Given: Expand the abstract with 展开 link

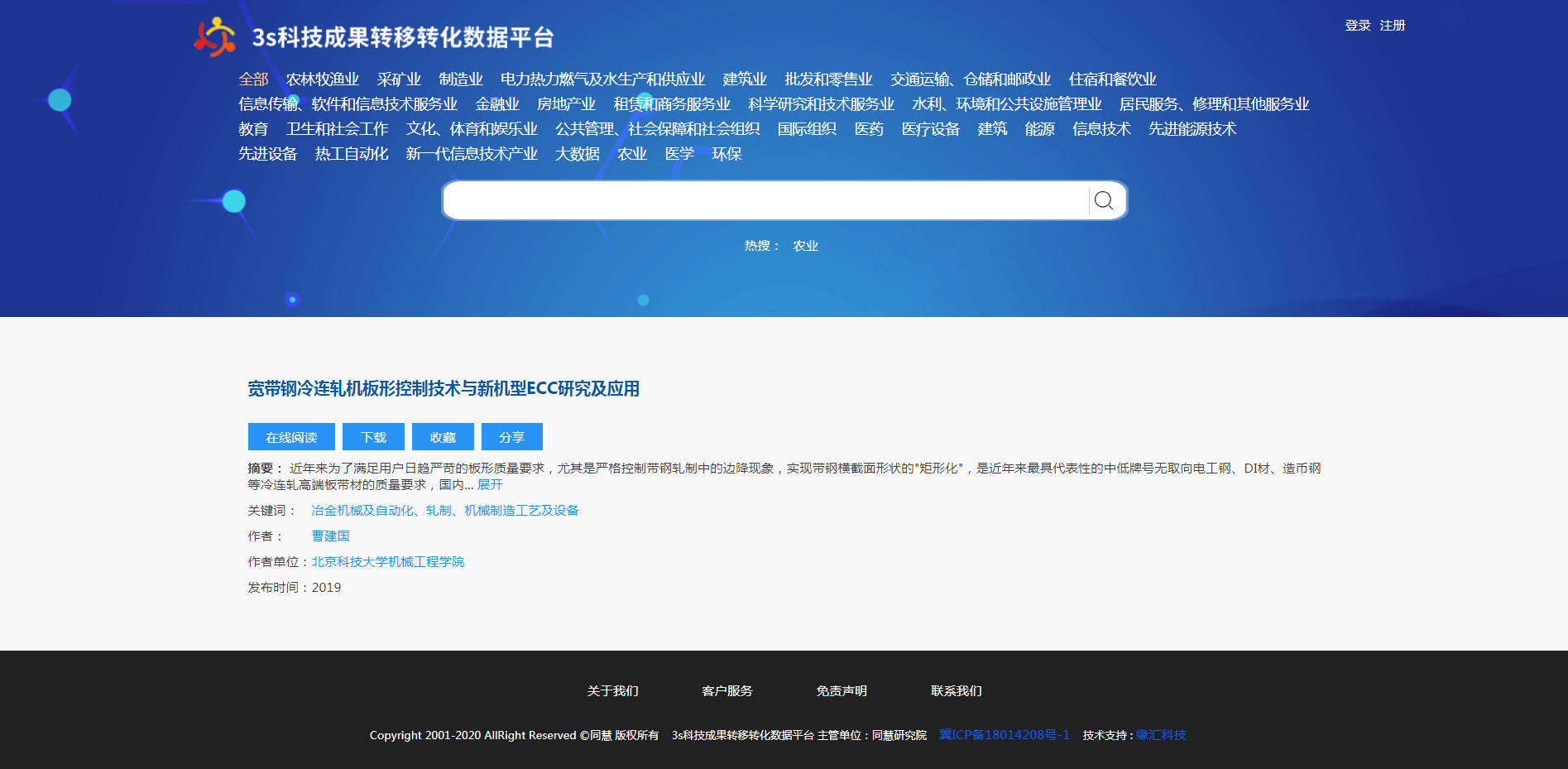Looking at the screenshot, I should [x=490, y=485].
